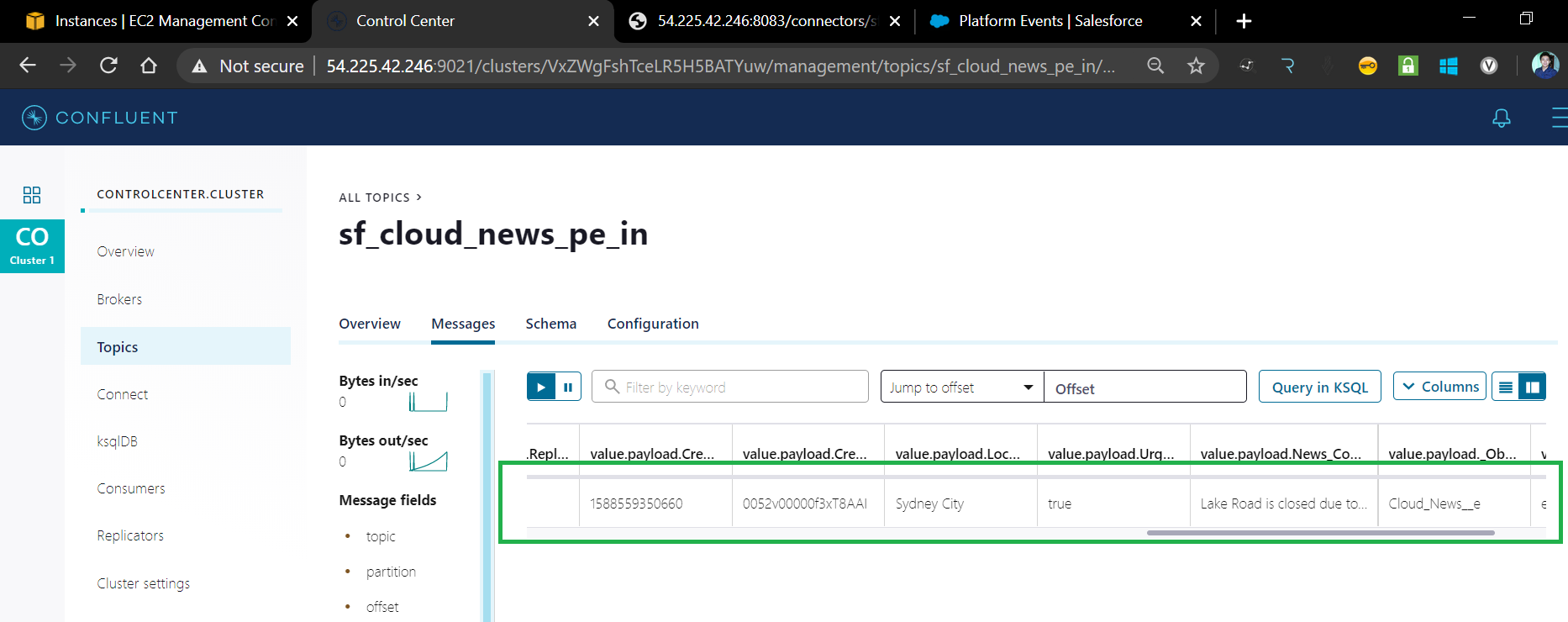Open the Configuration tab
Viewport: 1568px width, 622px height.
[653, 324]
